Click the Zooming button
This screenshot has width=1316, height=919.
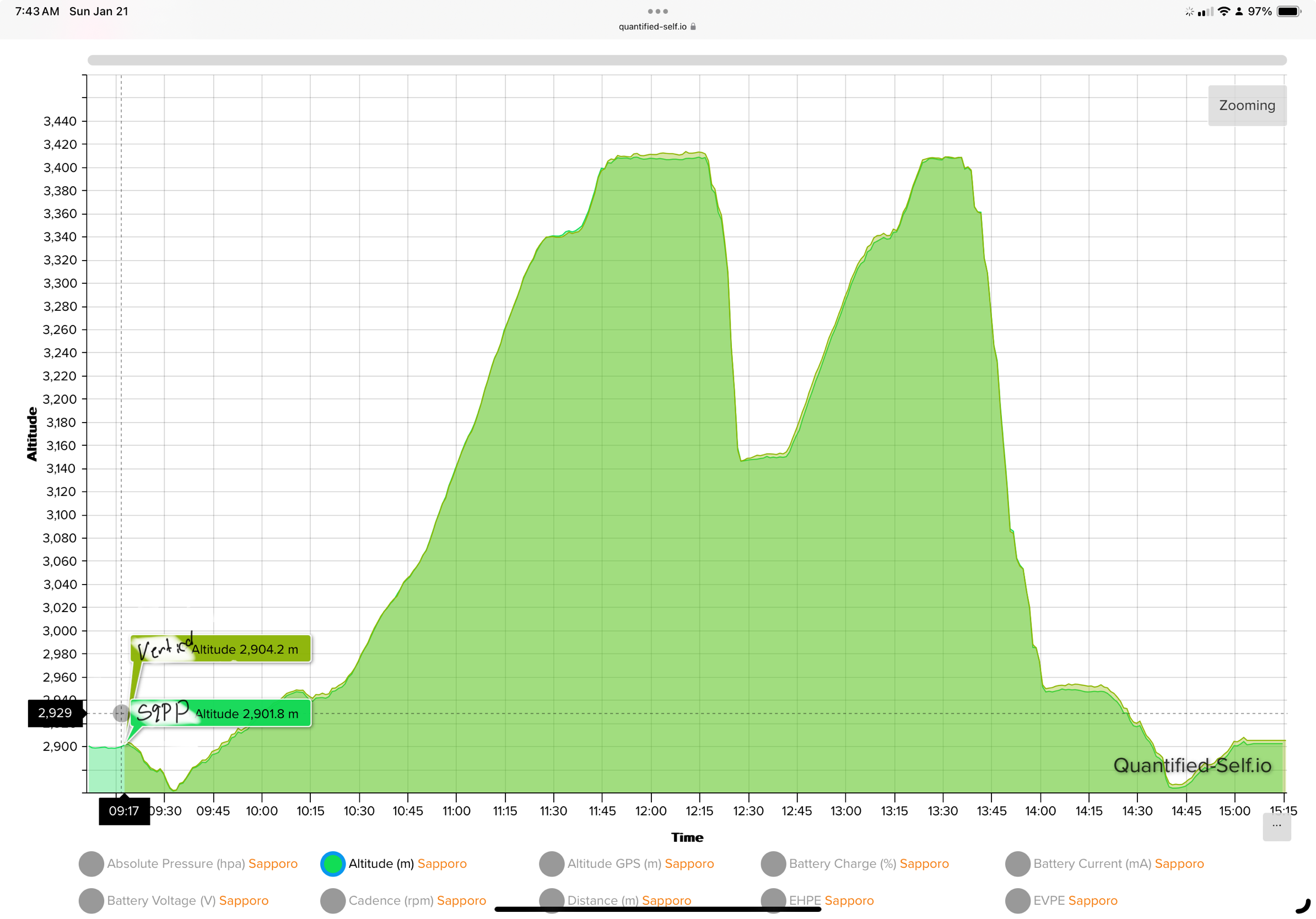pyautogui.click(x=1247, y=105)
